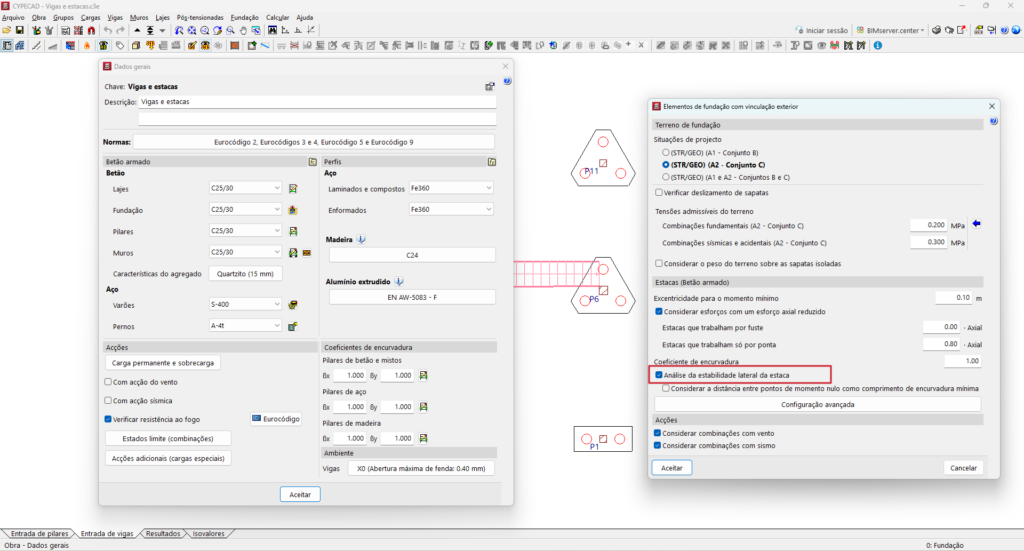Open Calcular menu

point(278,18)
